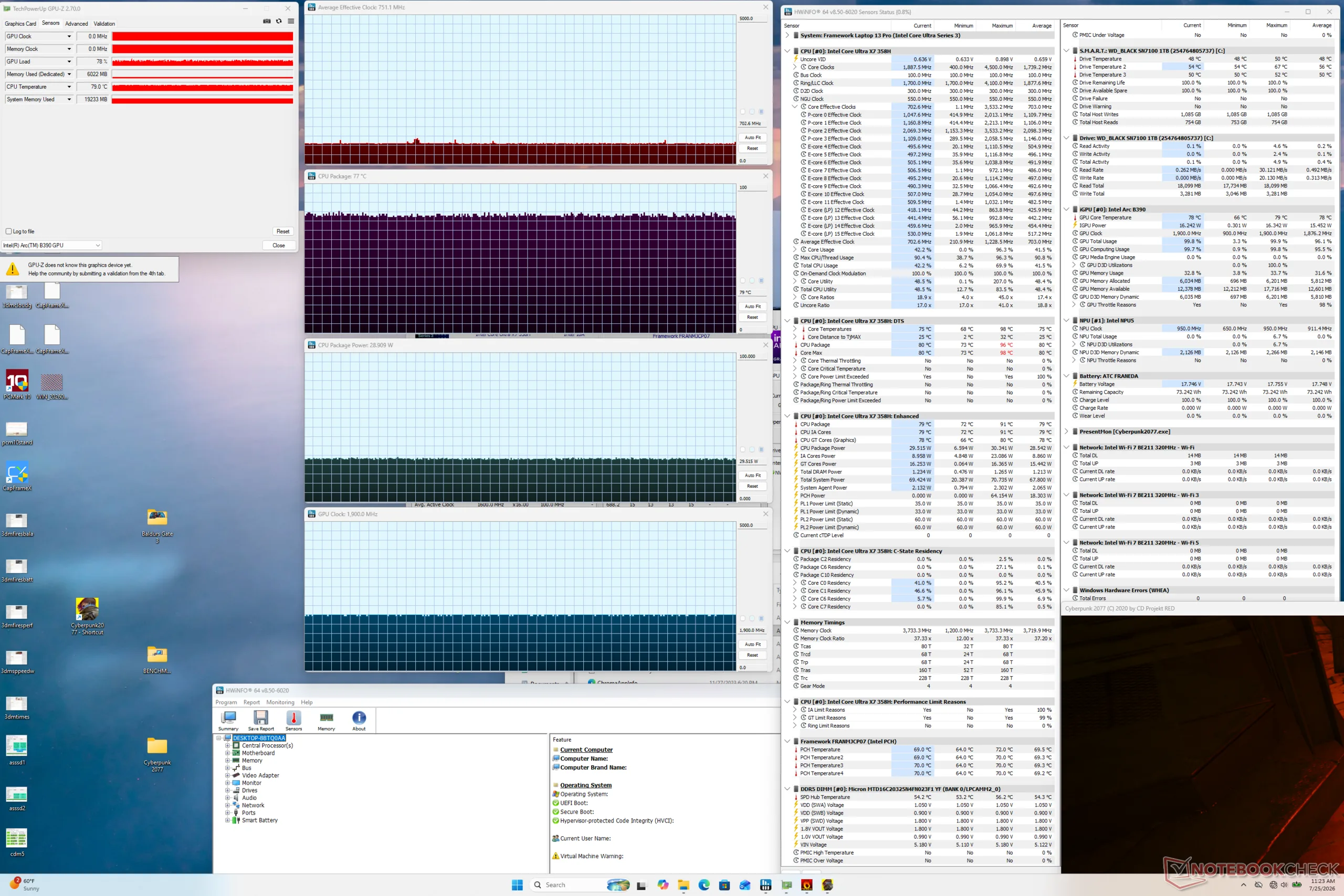
Task: Launch the Cyberpunk 2077 shortcut on desktop
Action: pyautogui.click(x=88, y=617)
